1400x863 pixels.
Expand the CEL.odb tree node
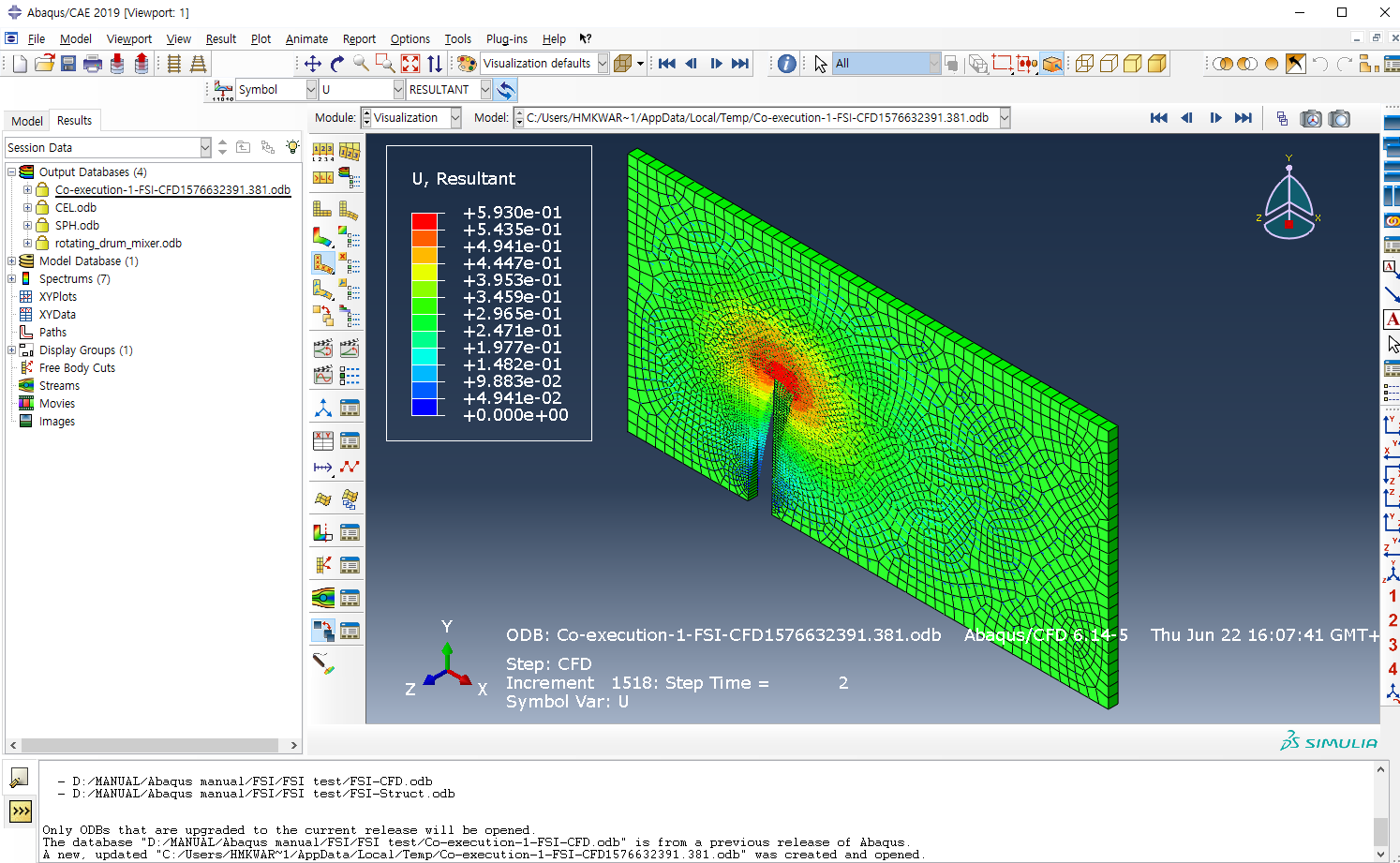point(27,208)
